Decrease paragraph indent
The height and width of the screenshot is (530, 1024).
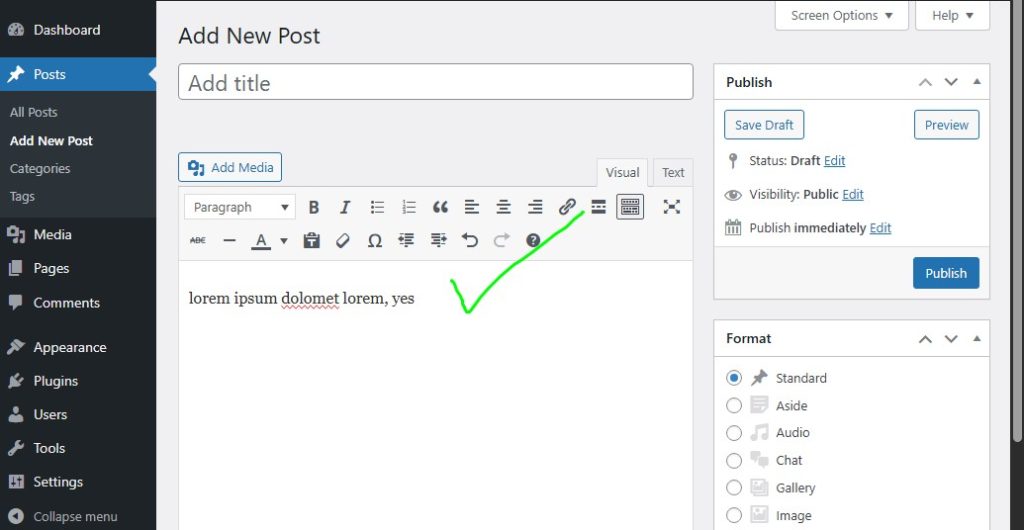[x=406, y=241]
